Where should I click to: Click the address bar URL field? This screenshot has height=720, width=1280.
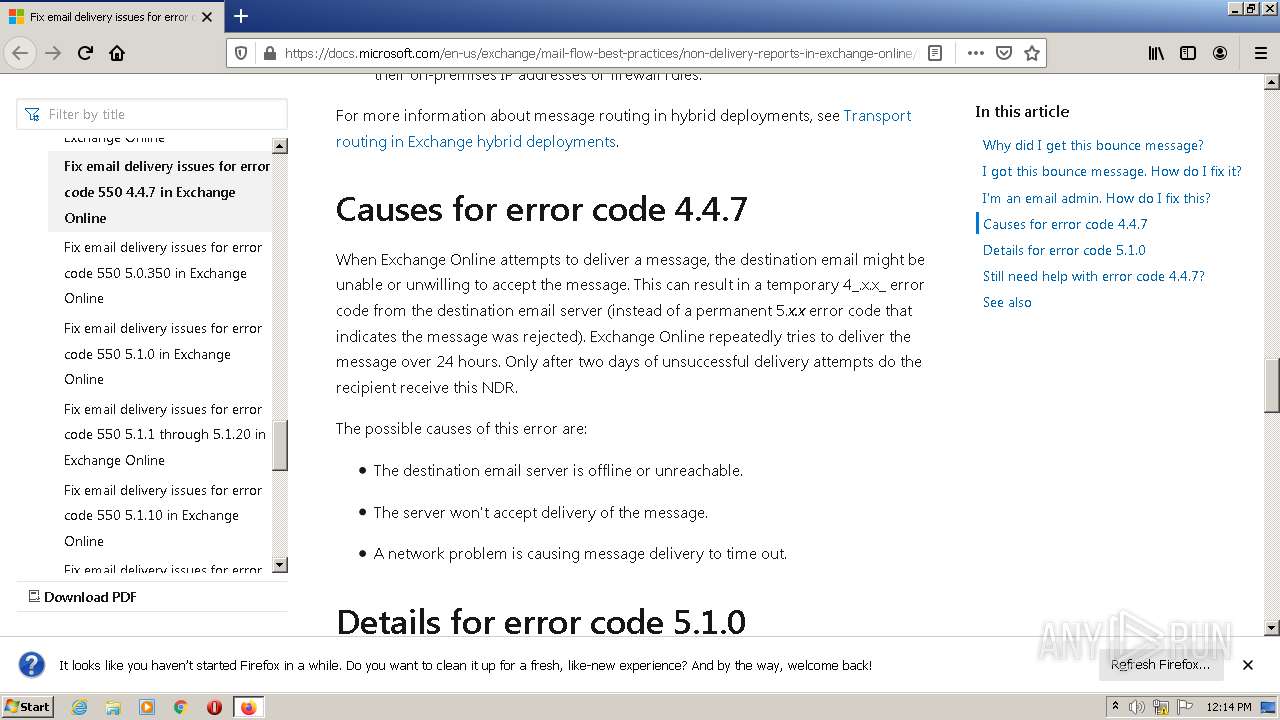[598, 53]
